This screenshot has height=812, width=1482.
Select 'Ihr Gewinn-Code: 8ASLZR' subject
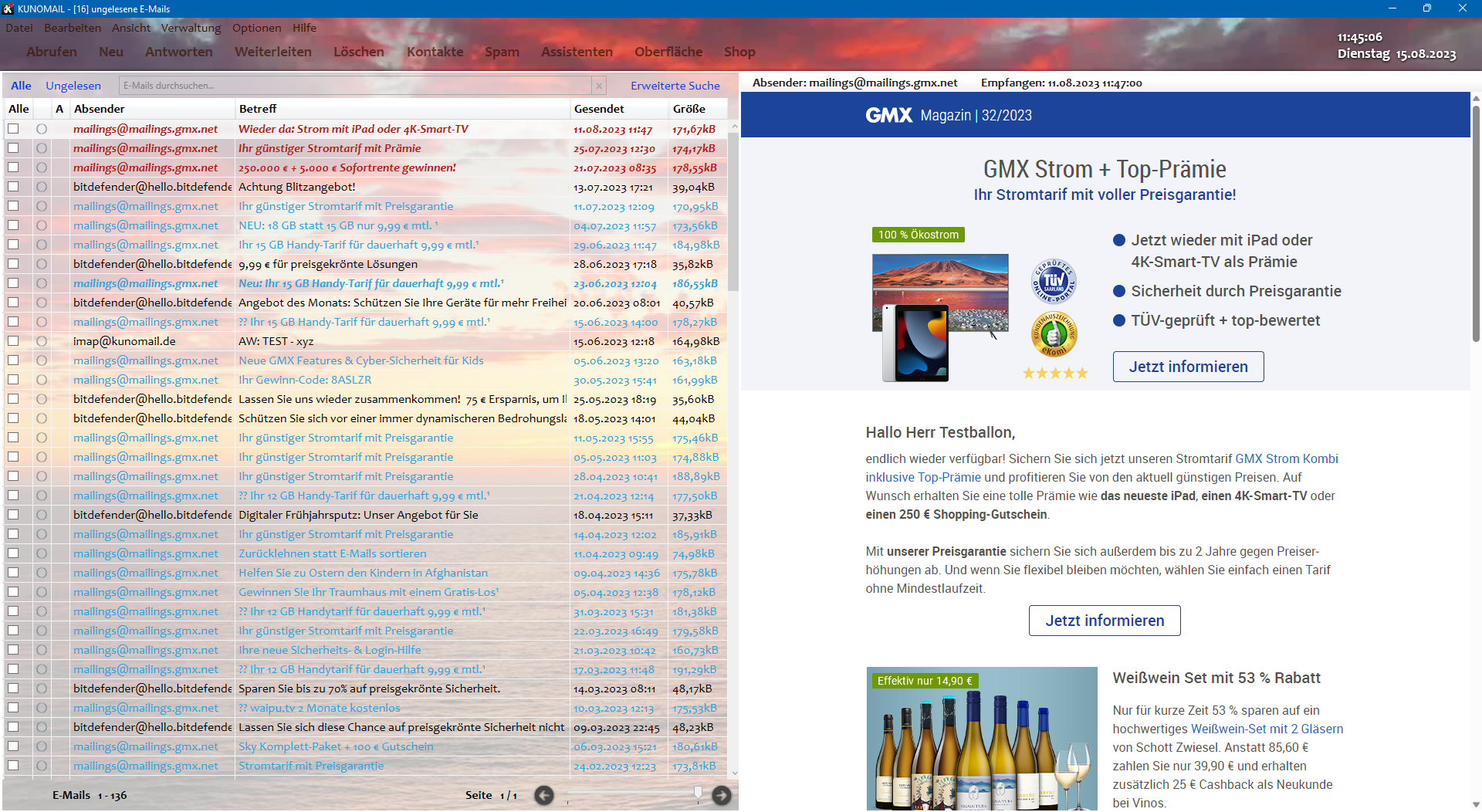click(305, 380)
